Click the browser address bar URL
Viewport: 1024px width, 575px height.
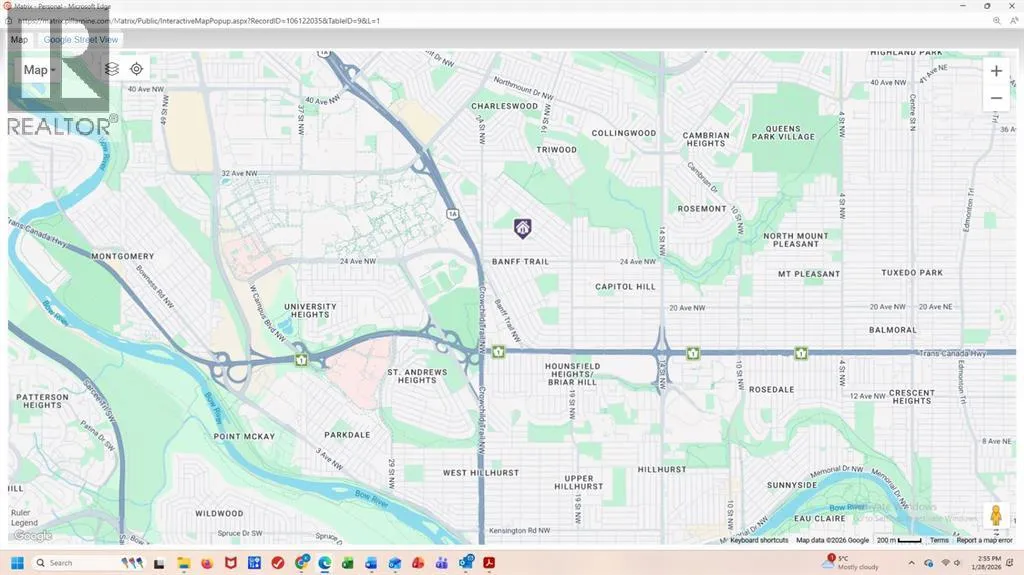200,20
